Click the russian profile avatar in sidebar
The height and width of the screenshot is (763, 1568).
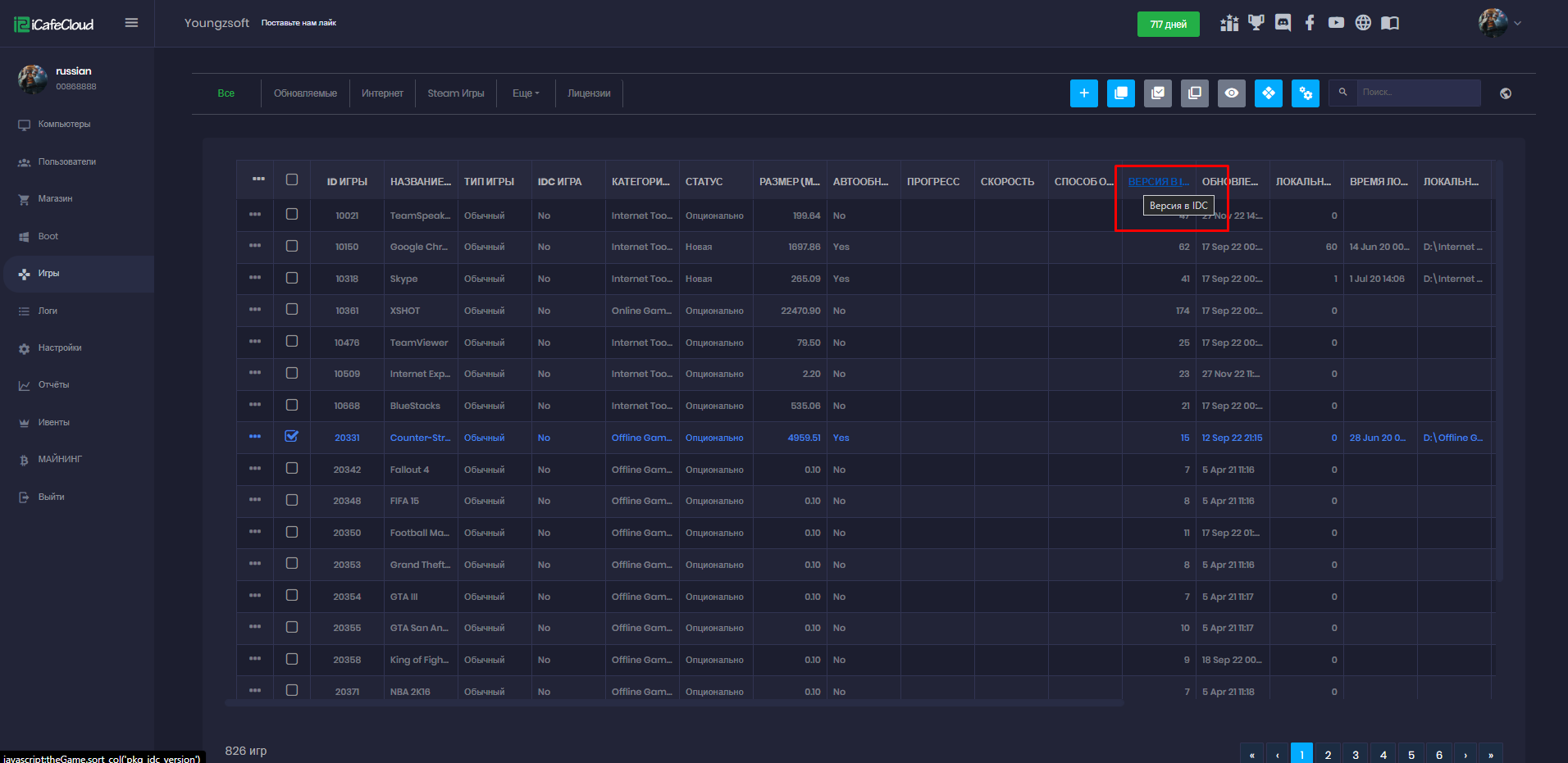pos(33,79)
